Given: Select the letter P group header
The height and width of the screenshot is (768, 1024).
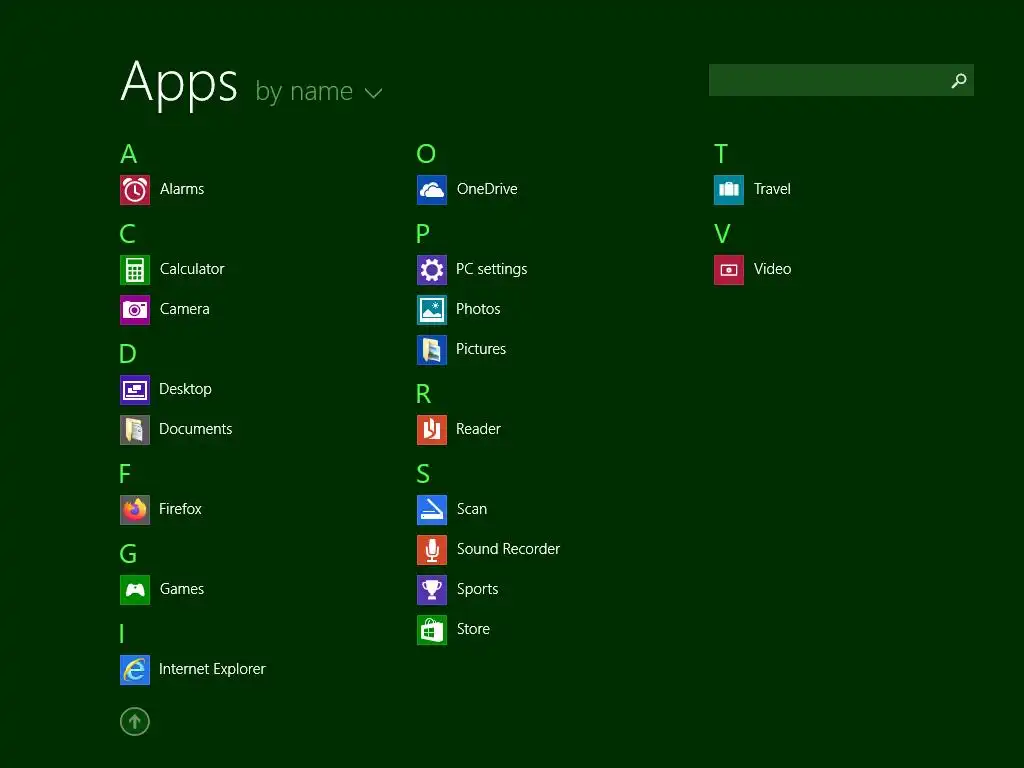Looking at the screenshot, I should click(423, 234).
